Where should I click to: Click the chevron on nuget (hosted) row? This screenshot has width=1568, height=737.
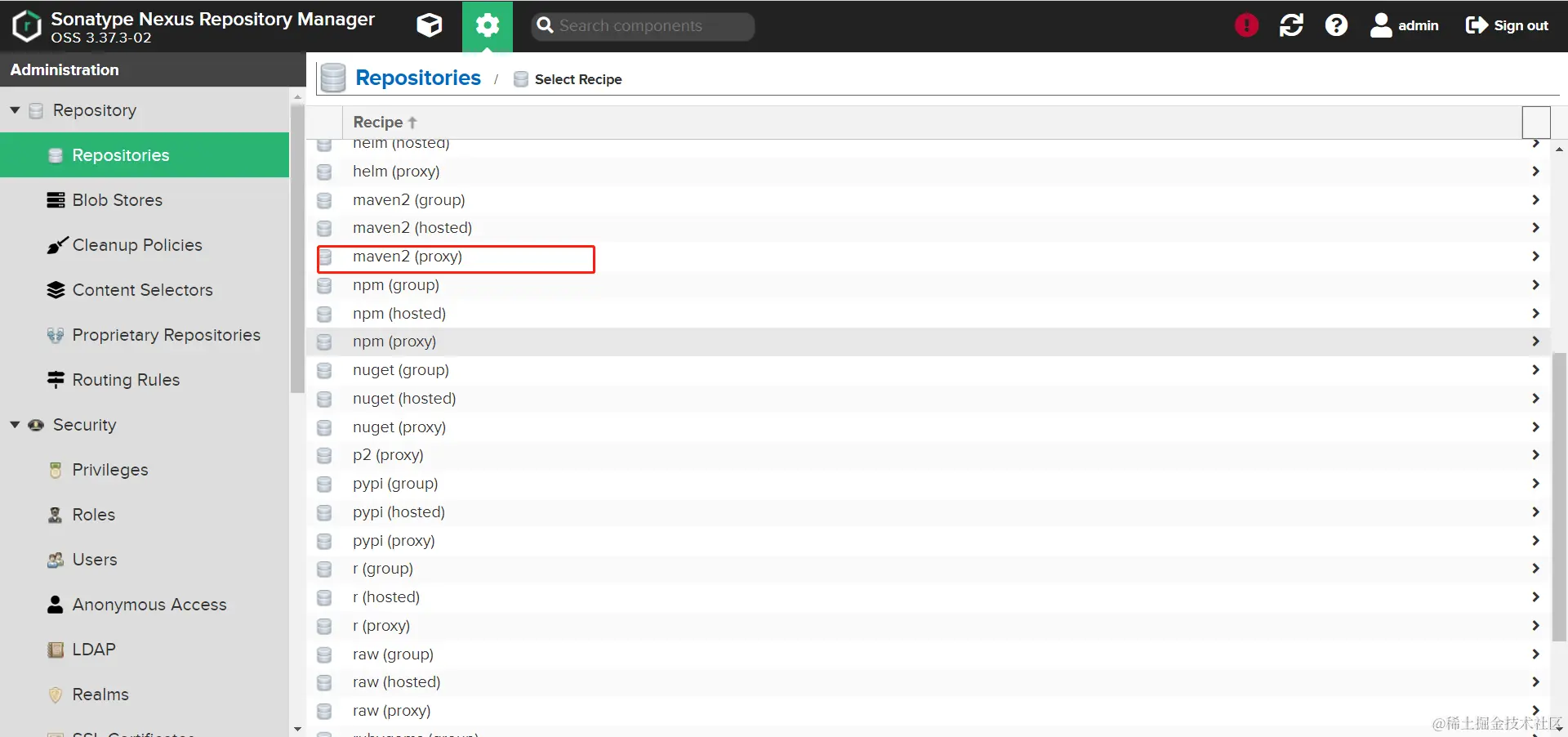point(1535,399)
